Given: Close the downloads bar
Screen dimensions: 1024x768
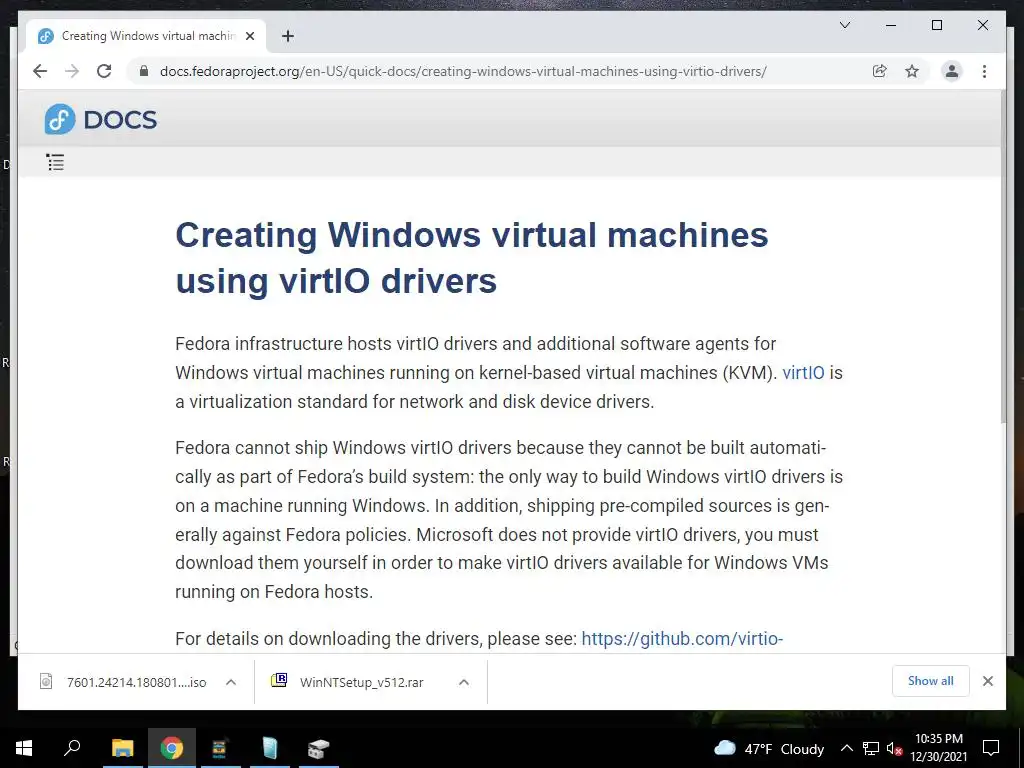Looking at the screenshot, I should click(x=987, y=681).
